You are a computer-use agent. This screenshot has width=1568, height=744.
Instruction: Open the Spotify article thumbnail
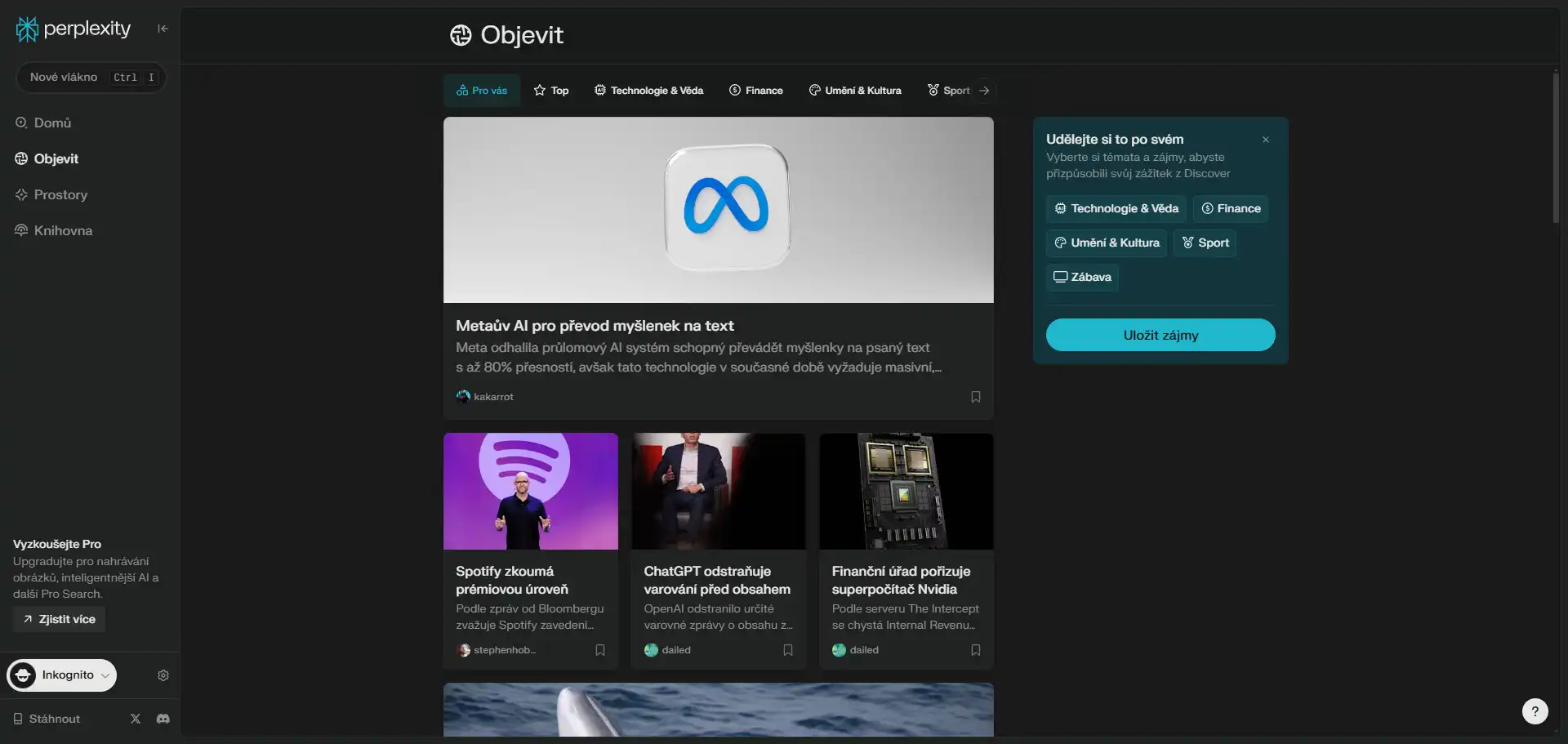(531, 491)
